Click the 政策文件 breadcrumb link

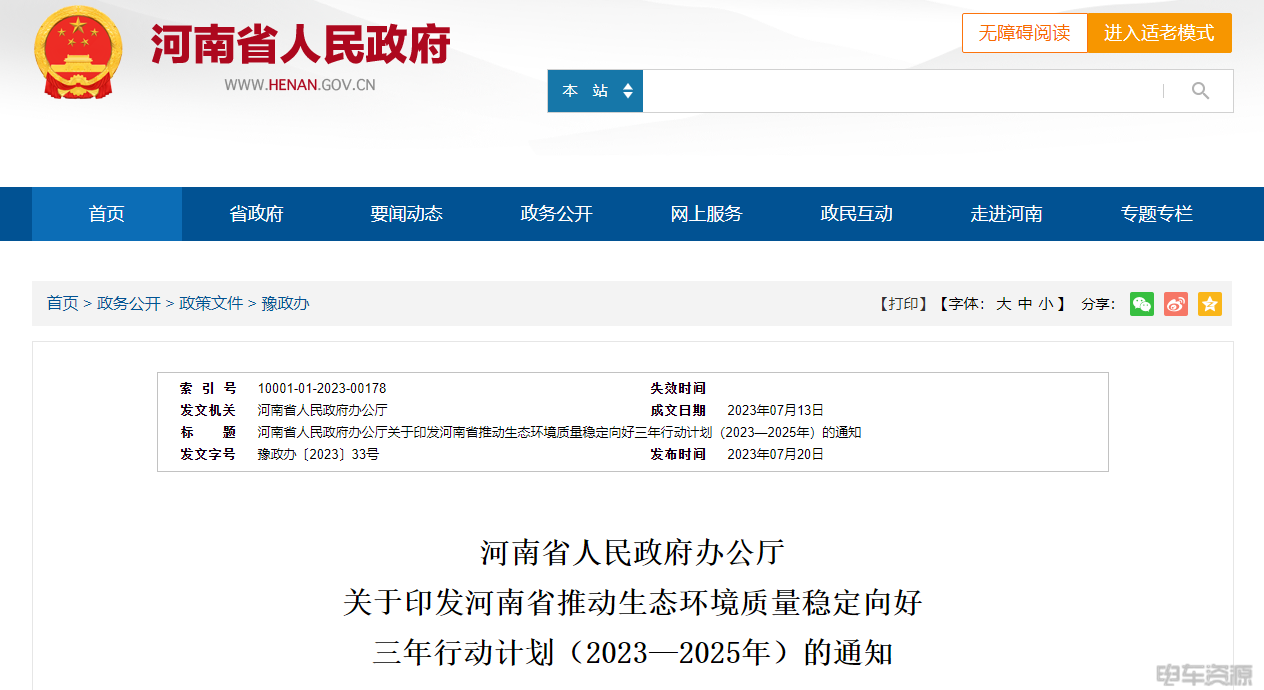point(211,303)
